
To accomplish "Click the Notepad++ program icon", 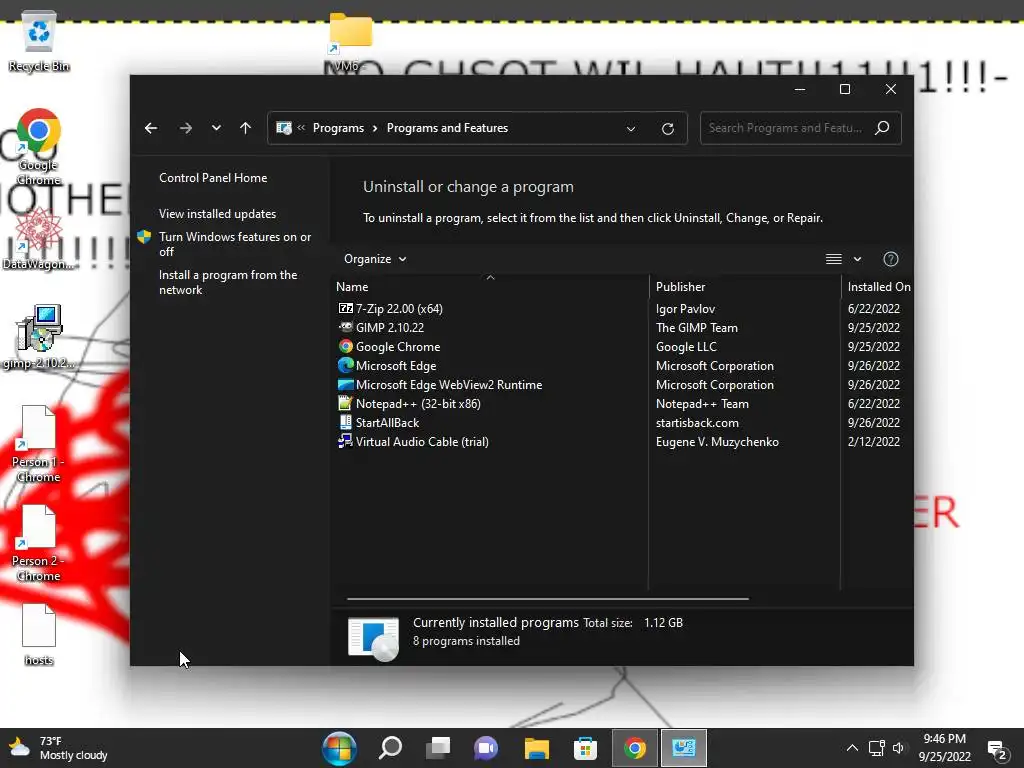I will pyautogui.click(x=345, y=404).
